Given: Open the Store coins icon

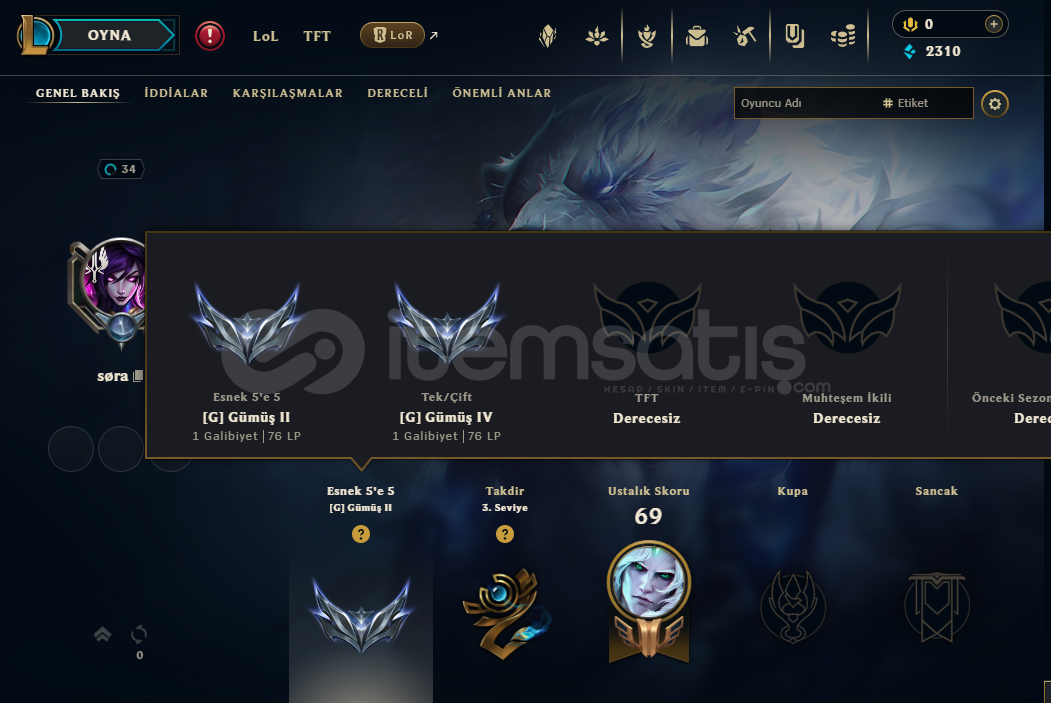Looking at the screenshot, I should pos(843,36).
